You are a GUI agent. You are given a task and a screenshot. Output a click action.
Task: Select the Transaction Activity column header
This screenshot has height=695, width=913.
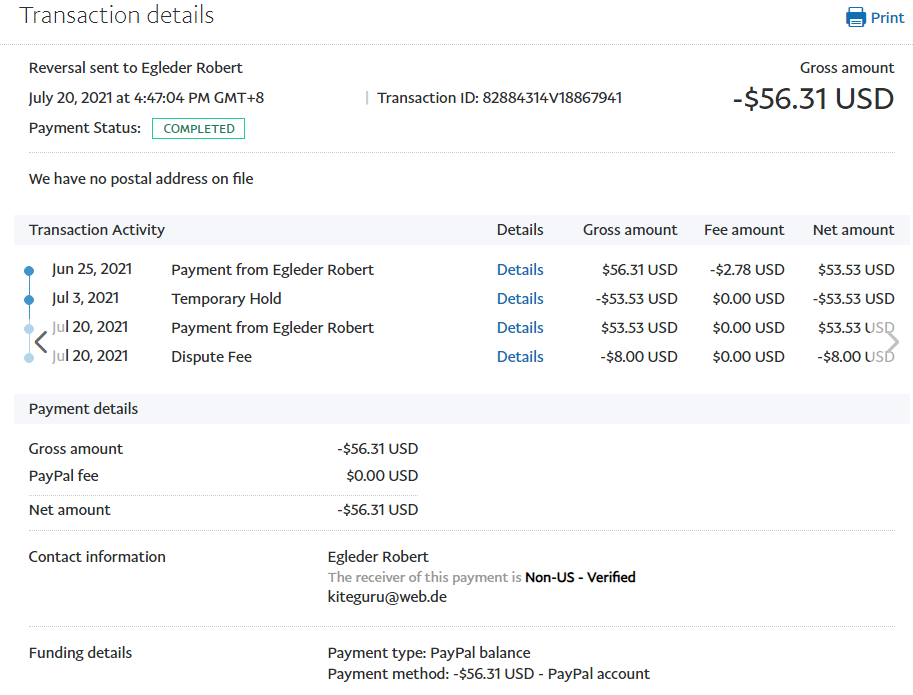pyautogui.click(x=97, y=230)
